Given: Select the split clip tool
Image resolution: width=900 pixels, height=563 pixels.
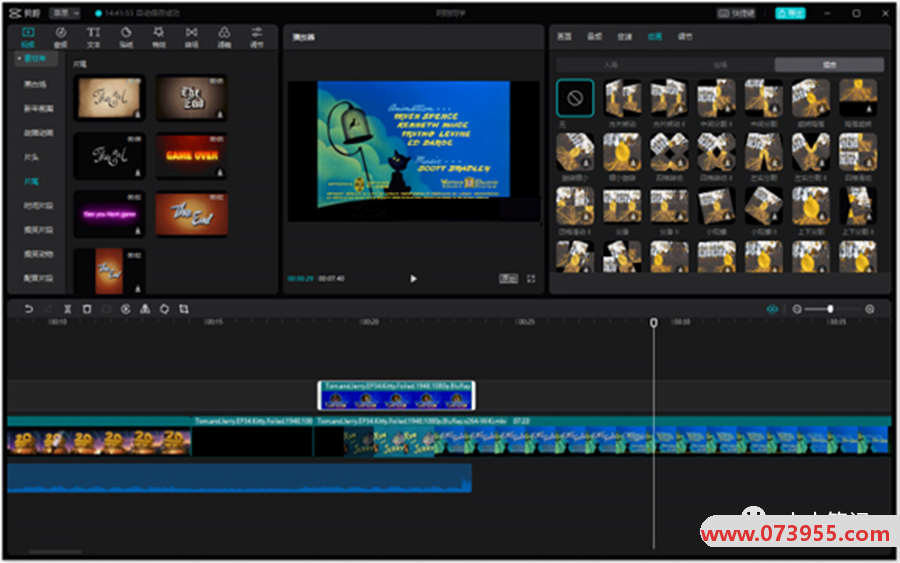Looking at the screenshot, I should click(67, 309).
